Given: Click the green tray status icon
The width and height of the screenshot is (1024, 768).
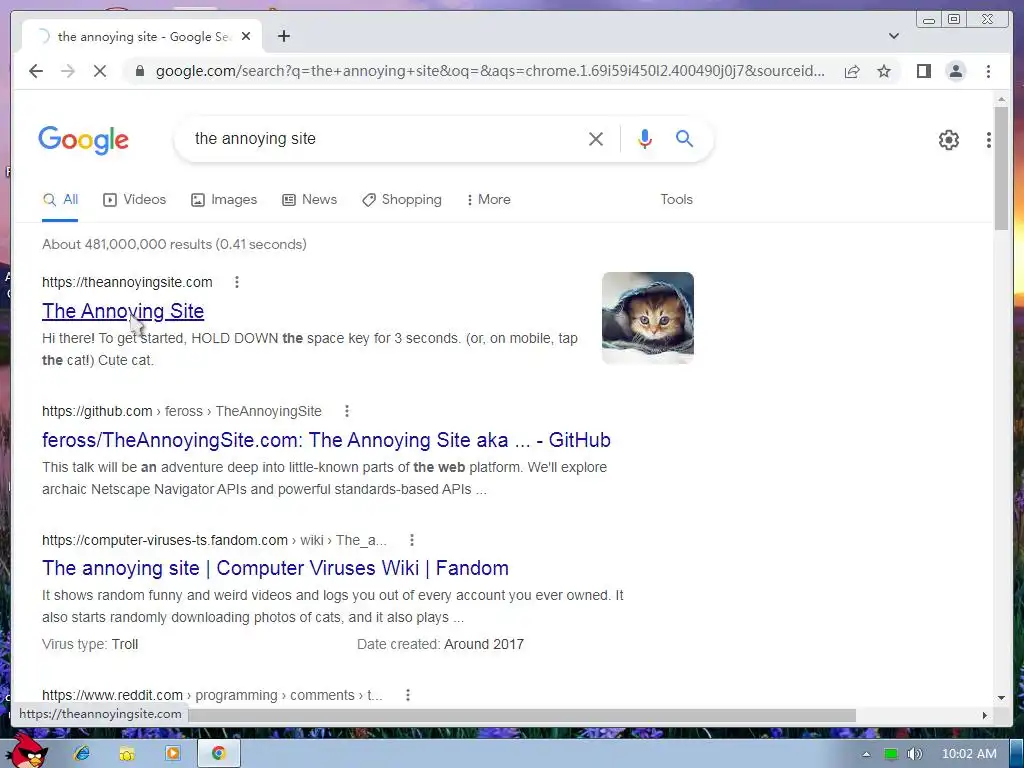Looking at the screenshot, I should [x=890, y=754].
